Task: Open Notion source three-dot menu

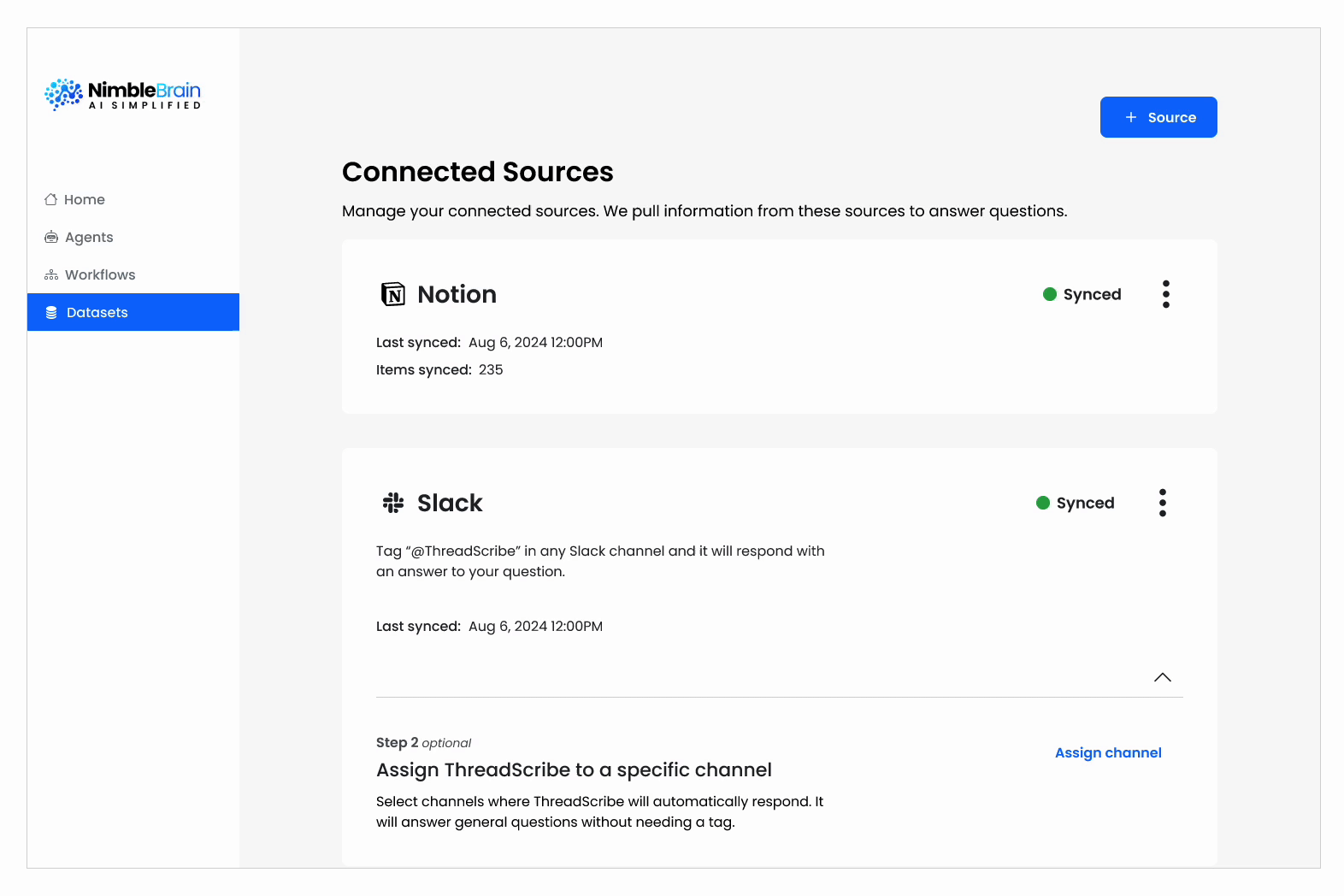Action: tap(1166, 294)
